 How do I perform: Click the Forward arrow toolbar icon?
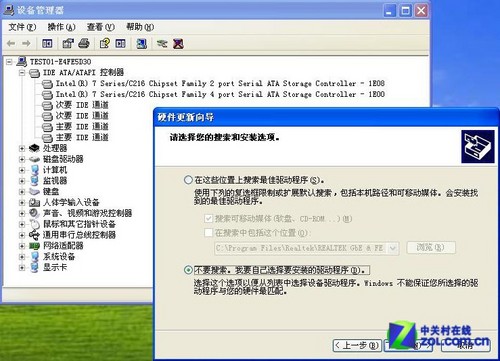(26, 43)
